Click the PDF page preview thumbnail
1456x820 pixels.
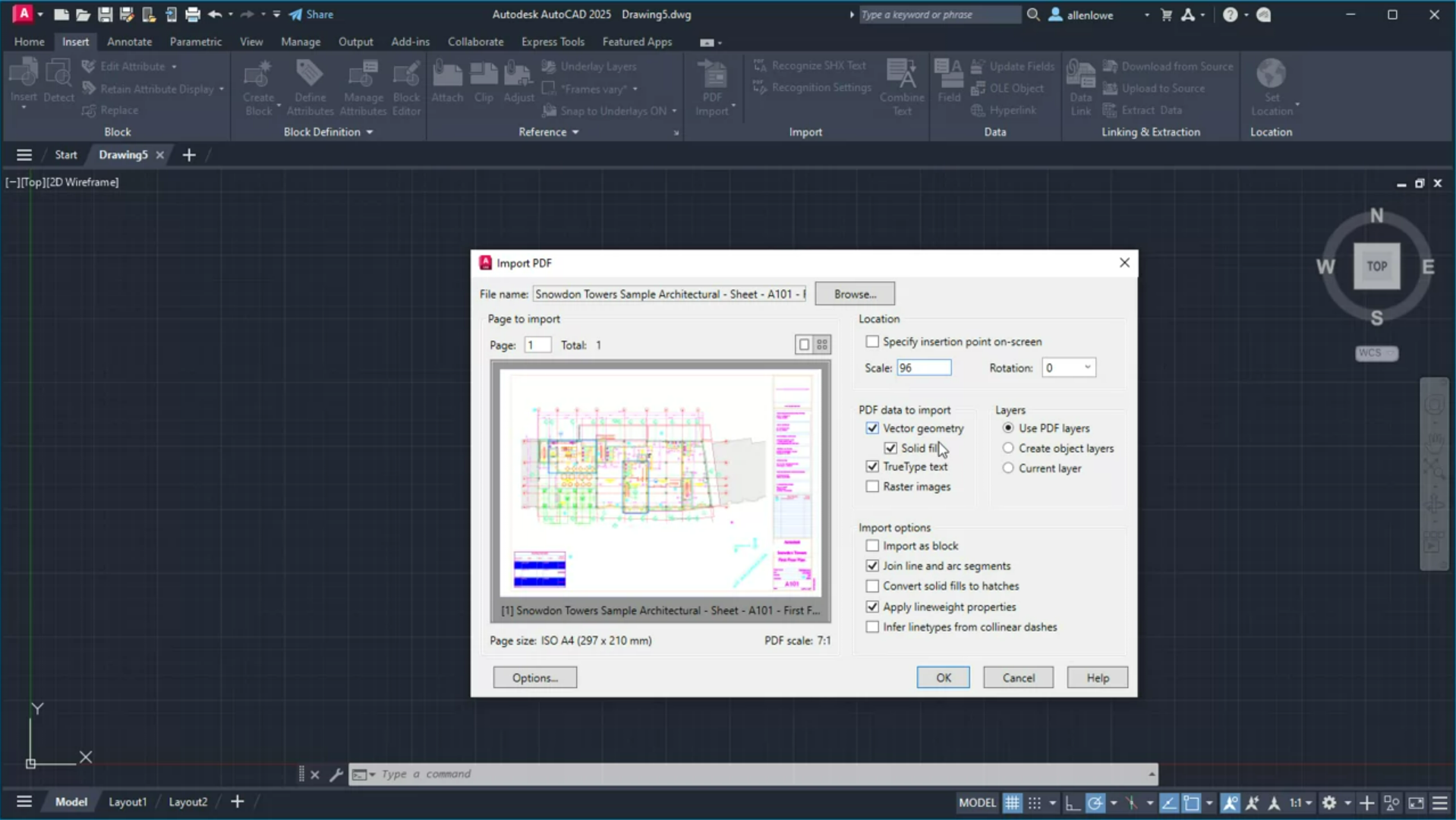[659, 482]
